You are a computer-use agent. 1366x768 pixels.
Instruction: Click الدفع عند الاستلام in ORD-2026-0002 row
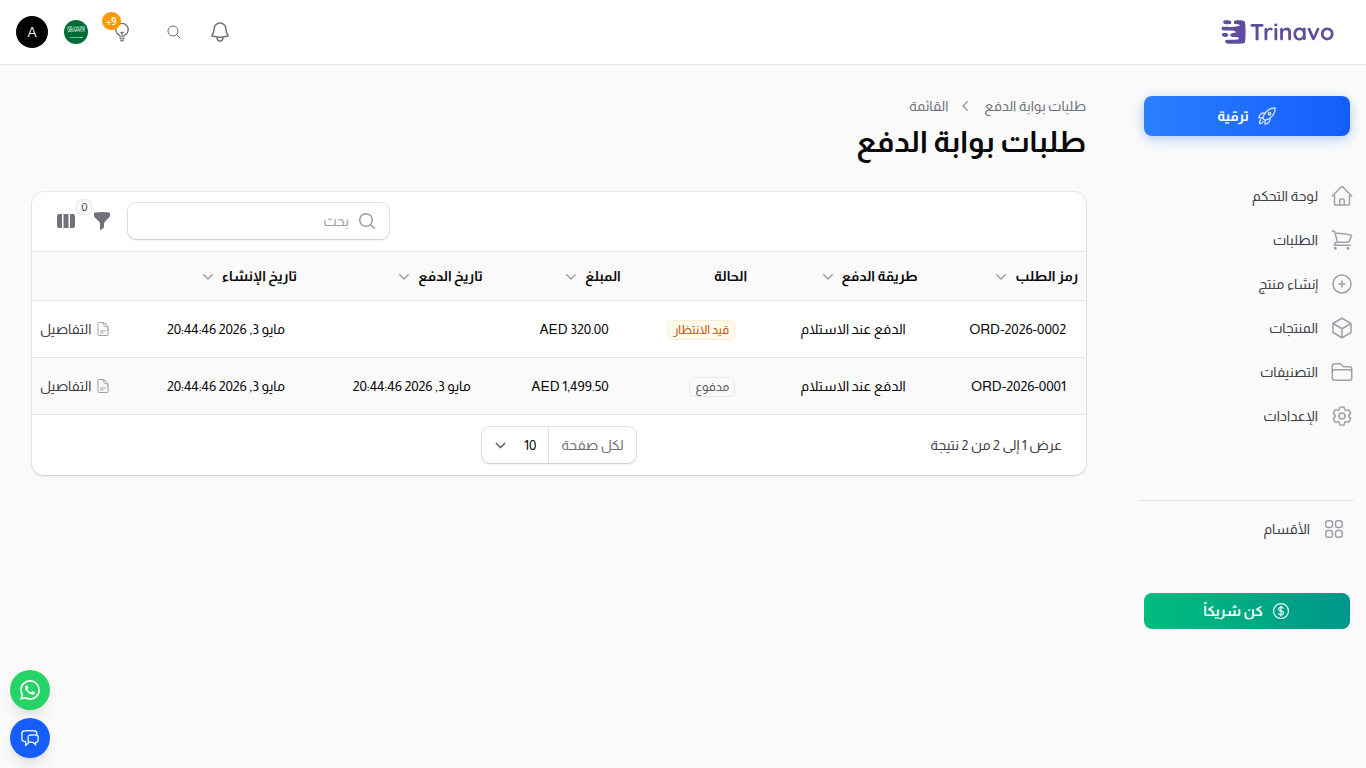[853, 329]
